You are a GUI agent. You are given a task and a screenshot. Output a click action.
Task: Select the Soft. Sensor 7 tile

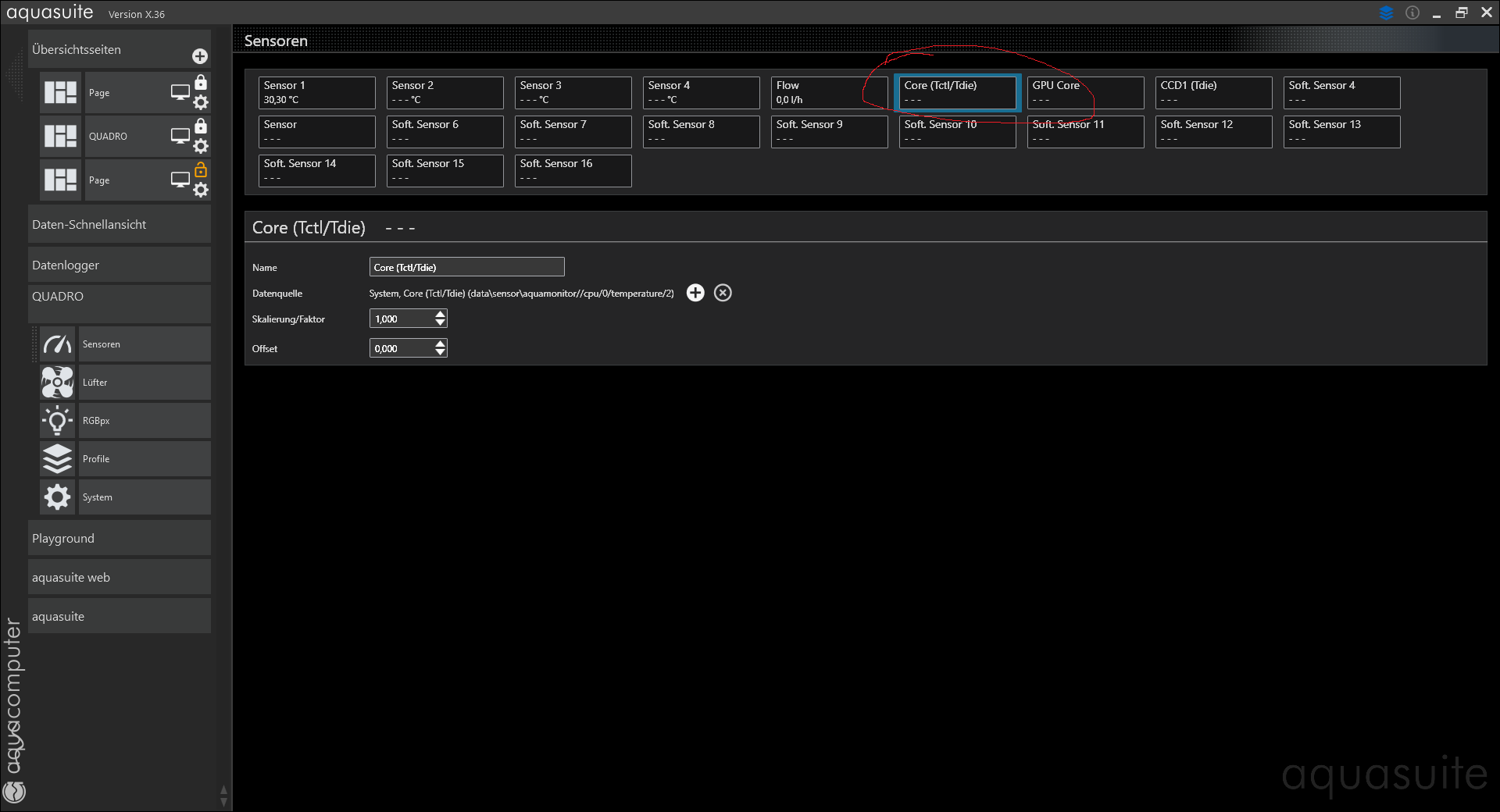point(573,132)
